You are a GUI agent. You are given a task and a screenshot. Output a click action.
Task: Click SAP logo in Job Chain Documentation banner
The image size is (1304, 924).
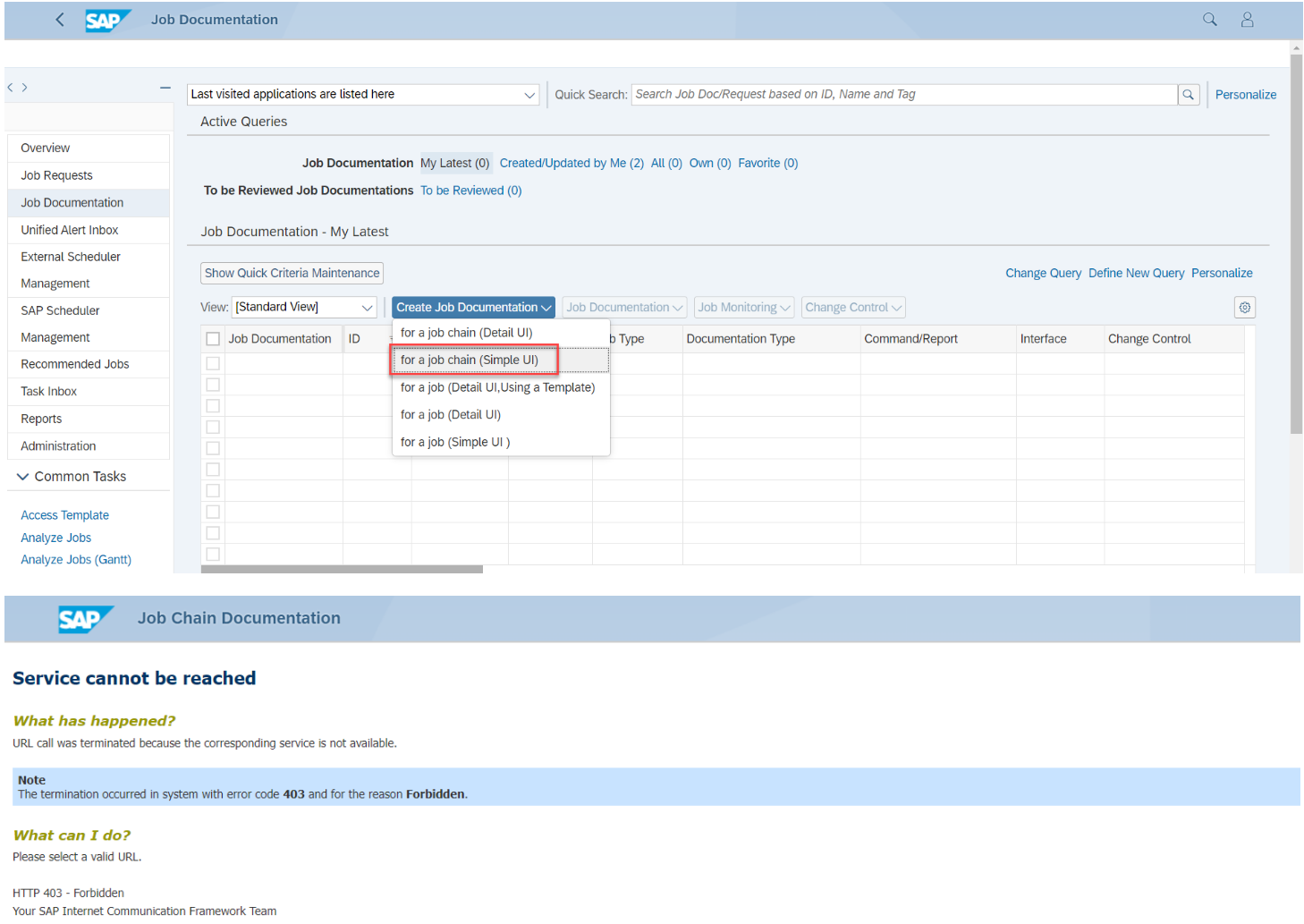pyautogui.click(x=85, y=619)
